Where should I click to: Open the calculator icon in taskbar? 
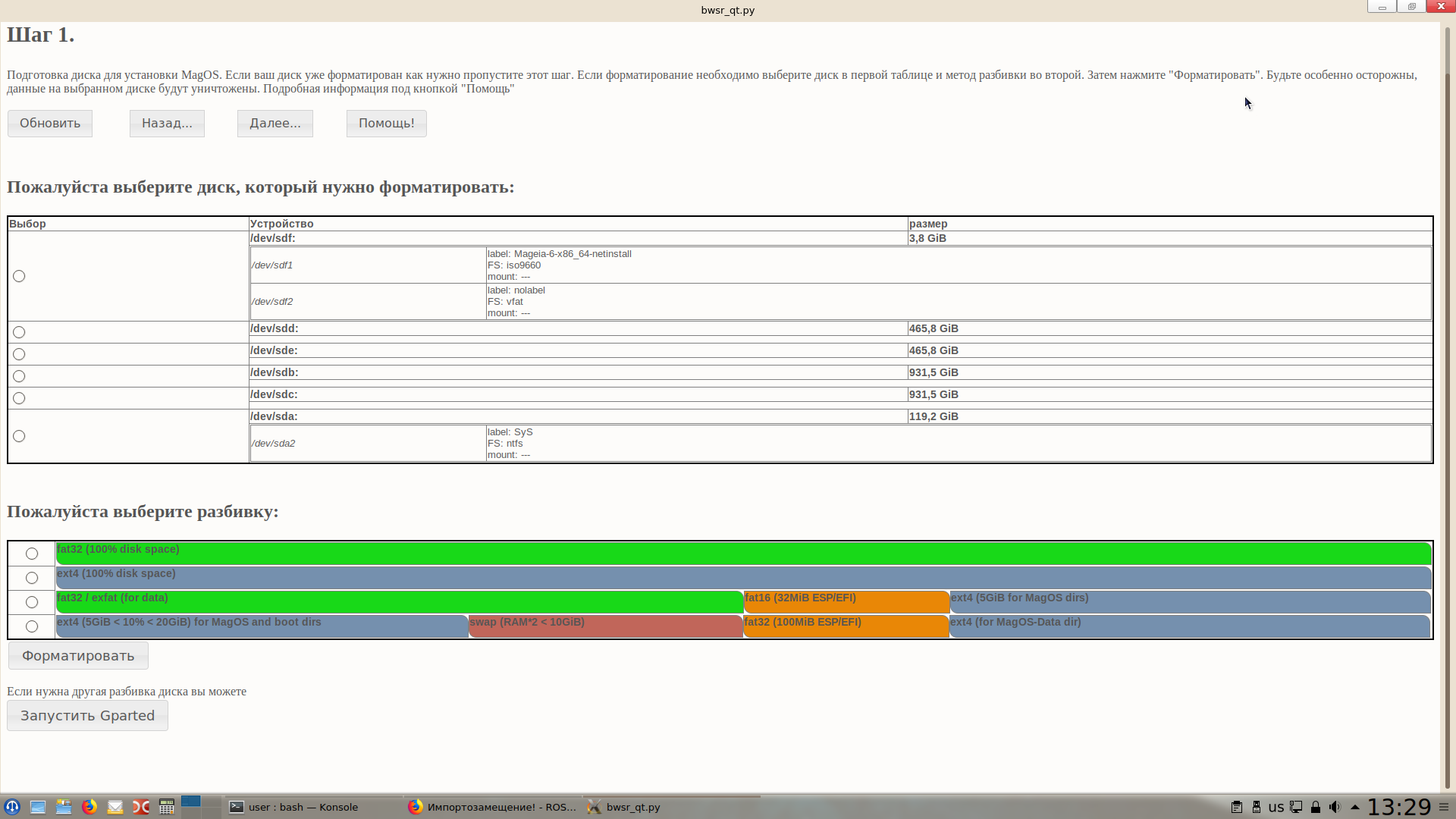167,807
